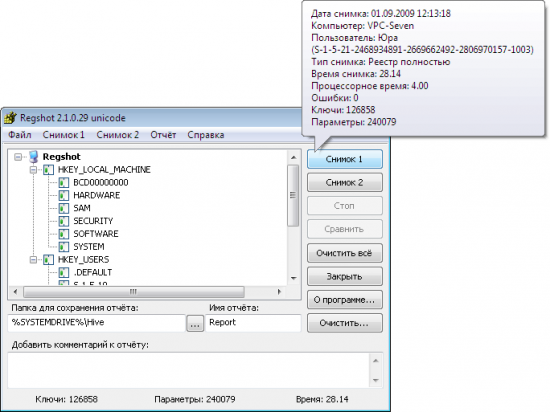Click status bar text Время: 28.14

point(322,400)
